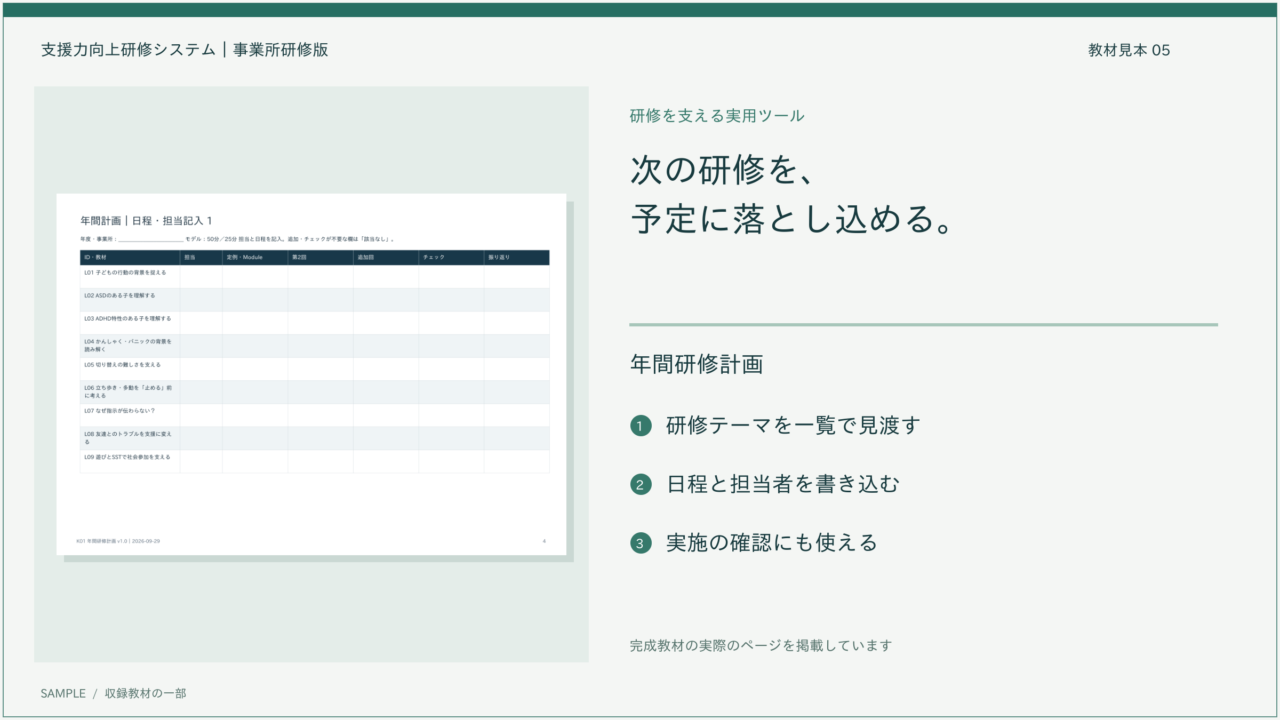The width and height of the screenshot is (1280, 720).
Task: Select the '年間研修計画' section heading
Action: [697, 364]
